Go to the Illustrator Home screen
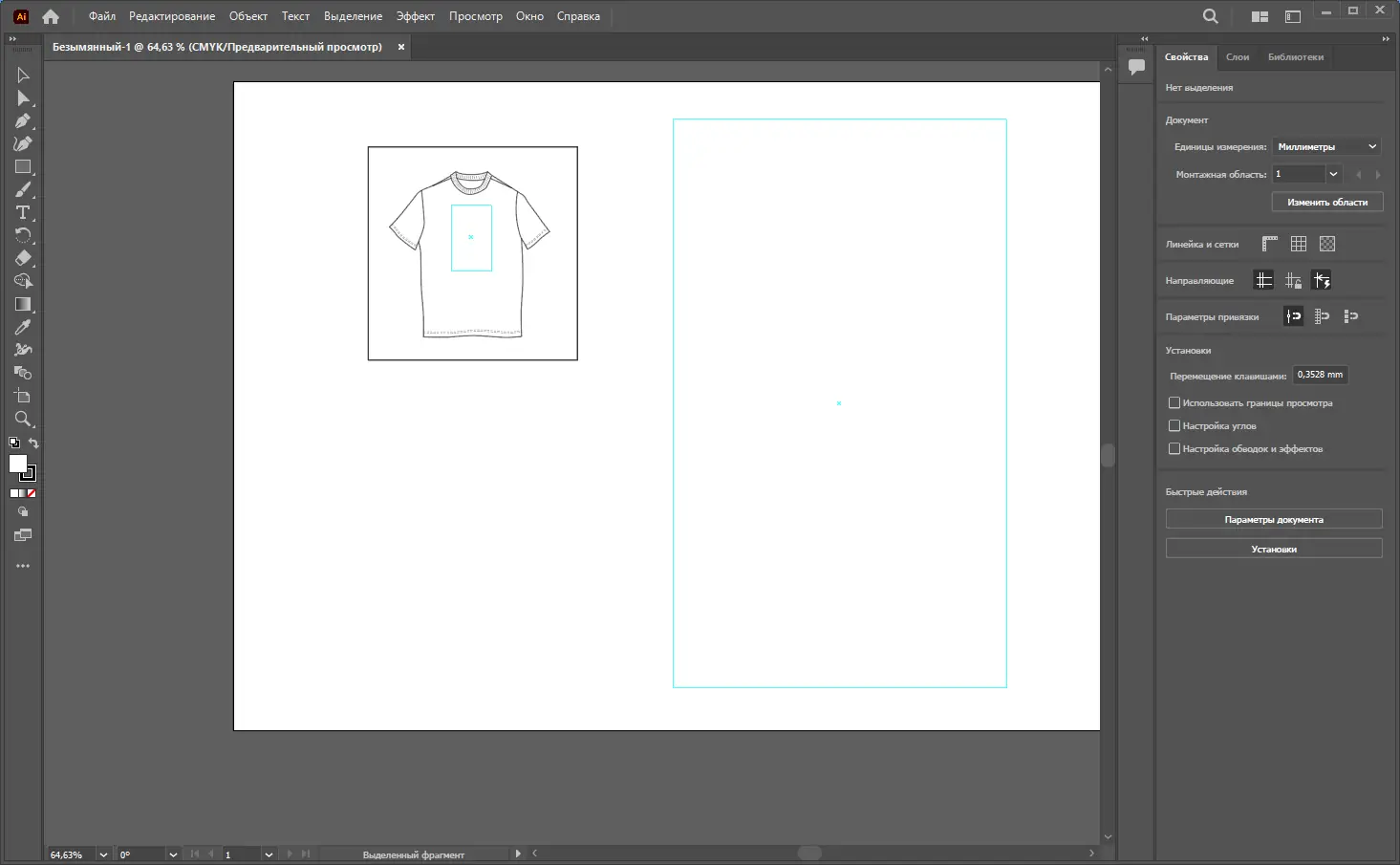Viewport: 1400px width, 865px height. click(x=51, y=16)
